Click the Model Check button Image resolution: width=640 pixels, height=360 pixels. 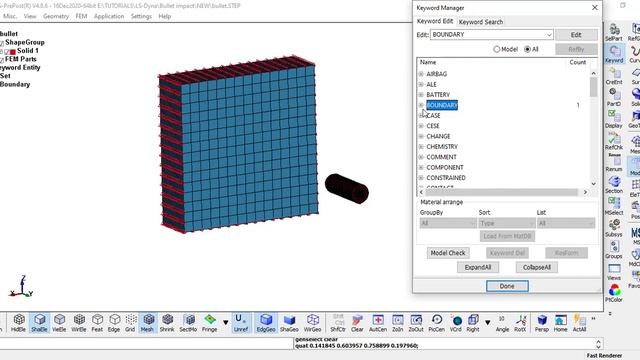tap(448, 253)
